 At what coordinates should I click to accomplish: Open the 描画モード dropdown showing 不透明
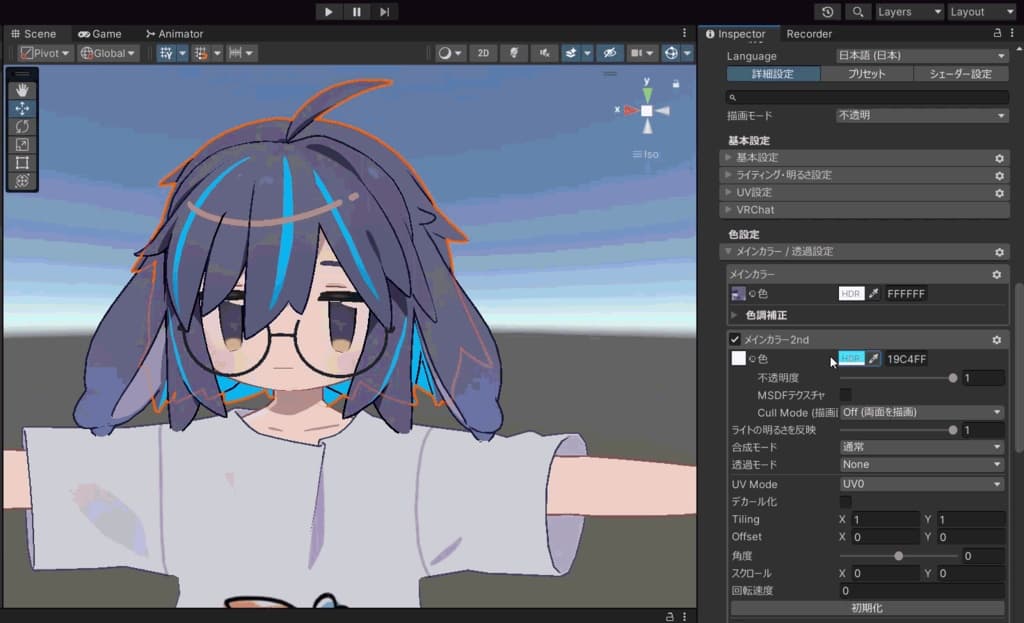pyautogui.click(x=920, y=115)
